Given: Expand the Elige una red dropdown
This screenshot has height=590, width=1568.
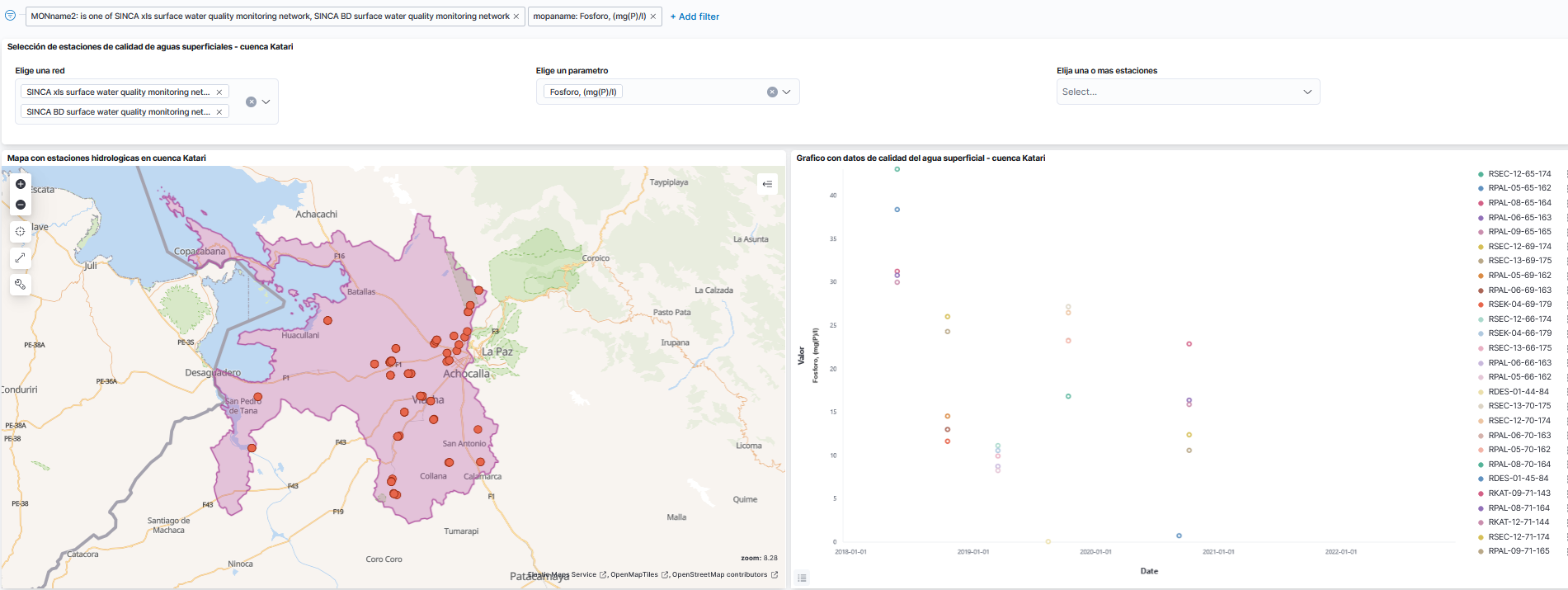Looking at the screenshot, I should pos(266,102).
